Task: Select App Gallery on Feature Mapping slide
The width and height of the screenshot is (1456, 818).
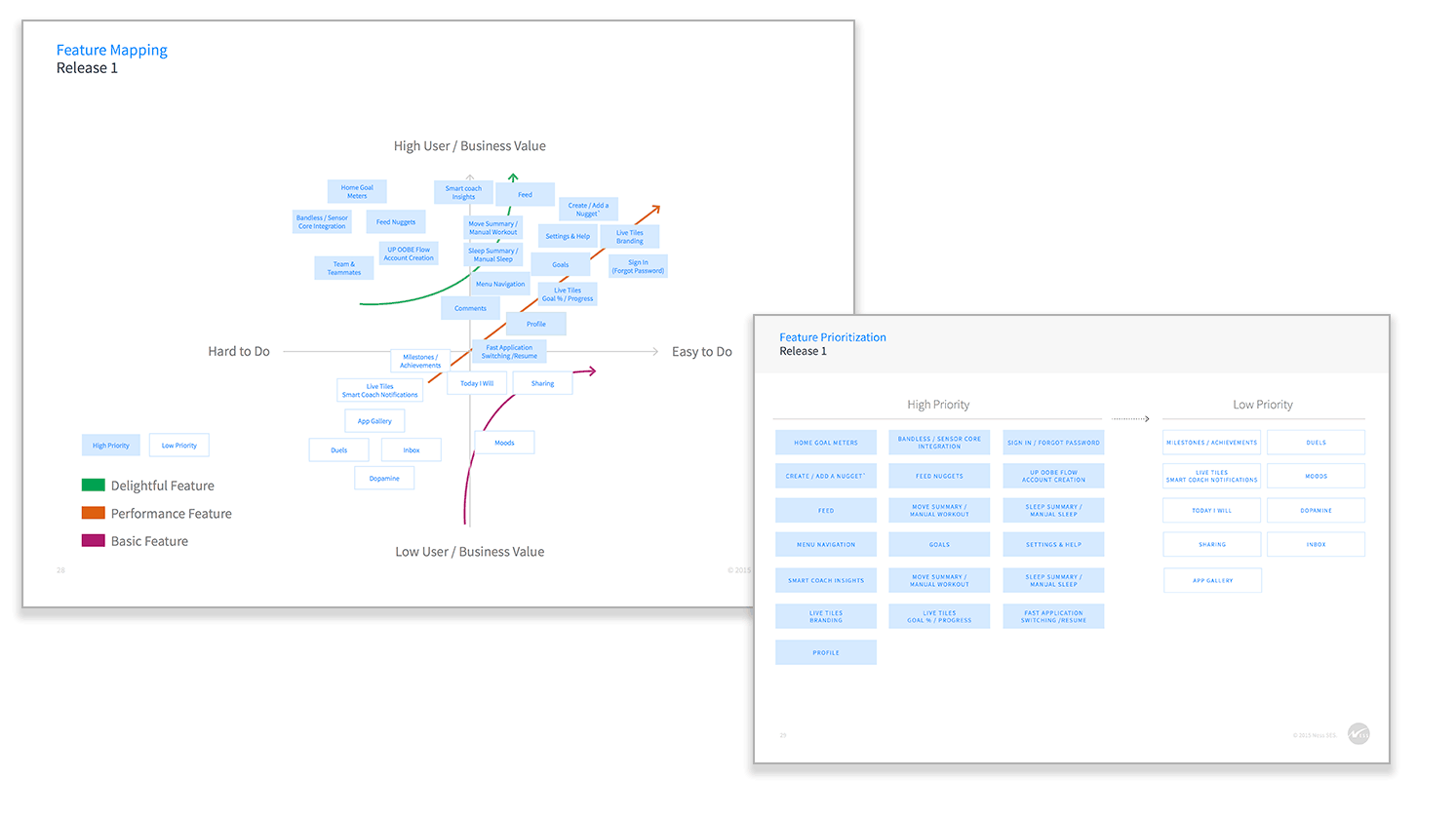Action: click(374, 421)
